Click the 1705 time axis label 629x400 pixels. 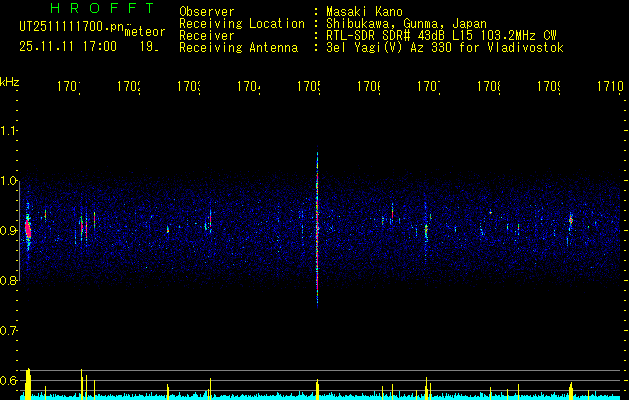309,87
